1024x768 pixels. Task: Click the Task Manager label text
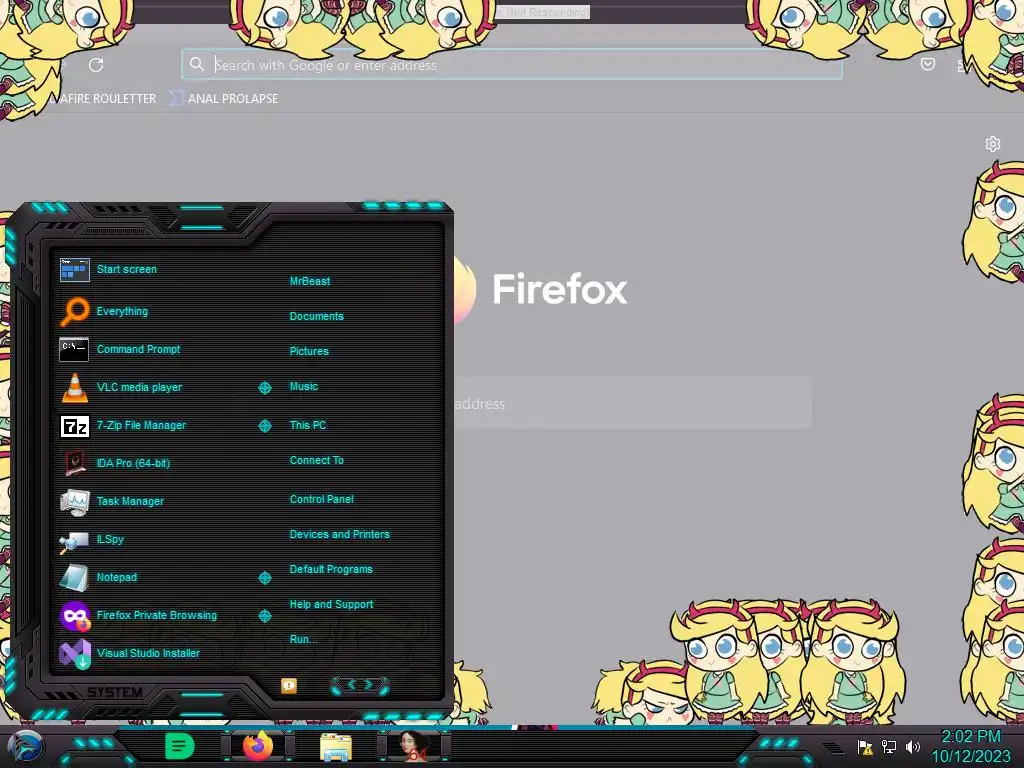(x=130, y=502)
